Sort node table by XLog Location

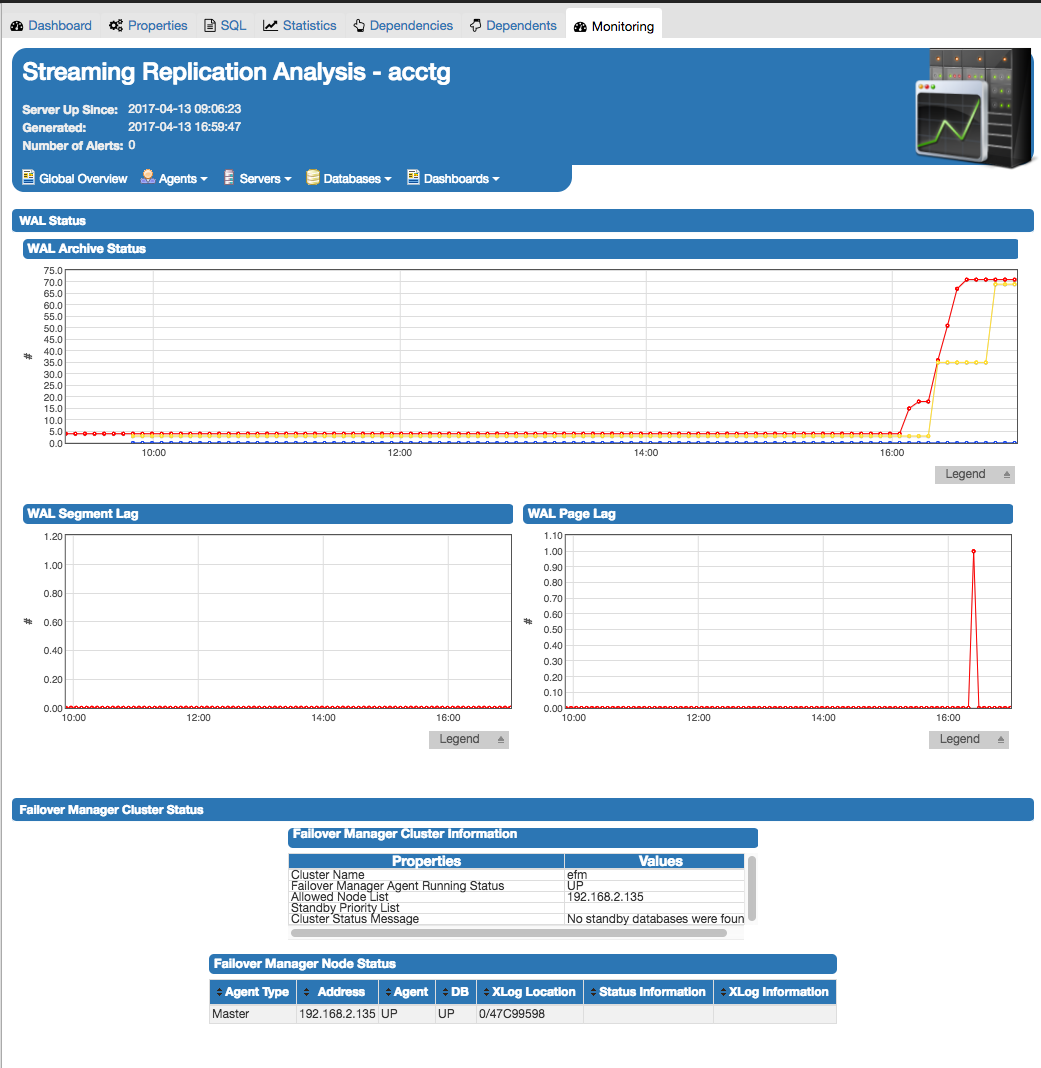530,992
